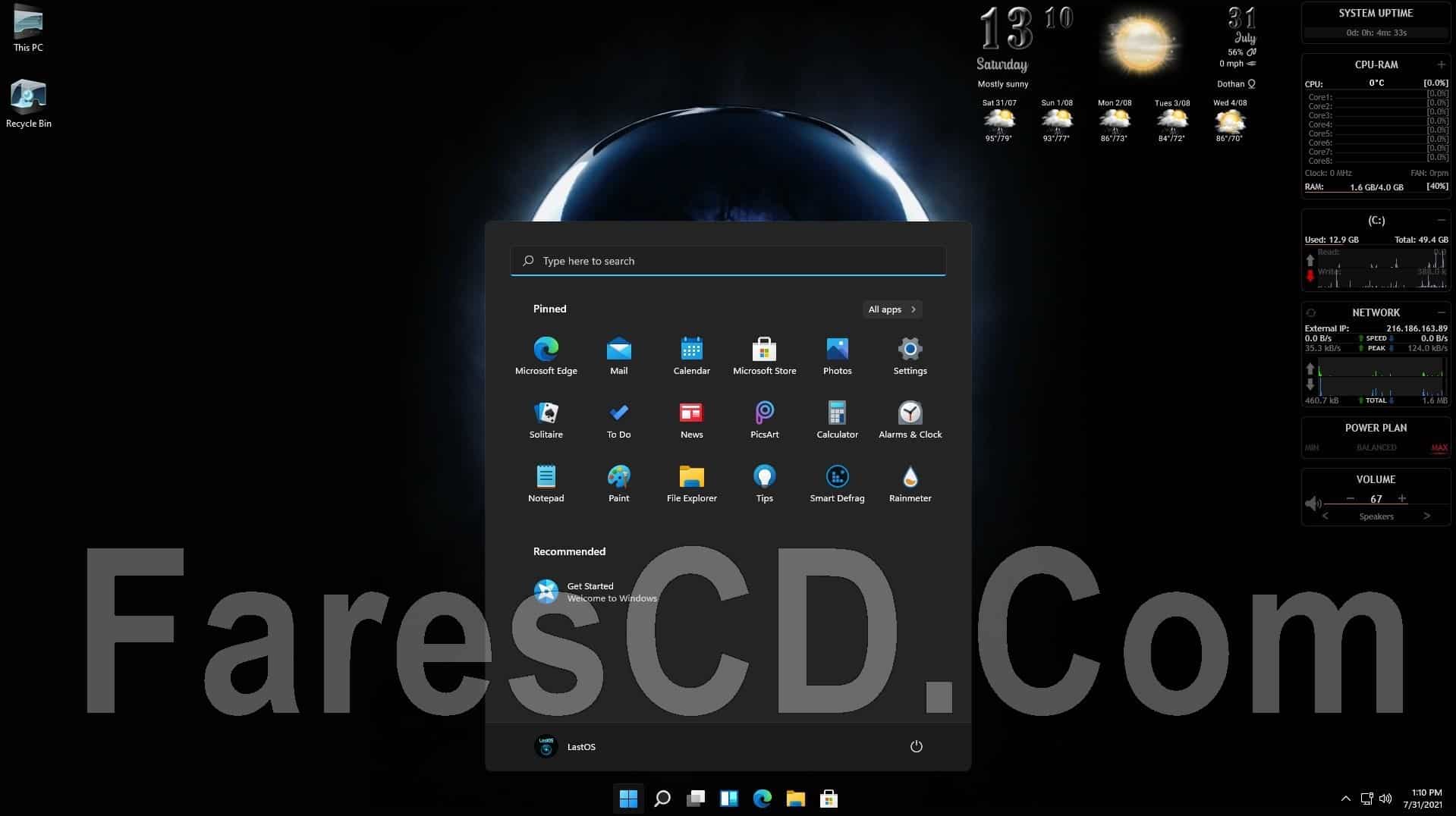The image size is (1456, 816).
Task: Click the Tues 3/08 forecast
Action: click(1172, 121)
